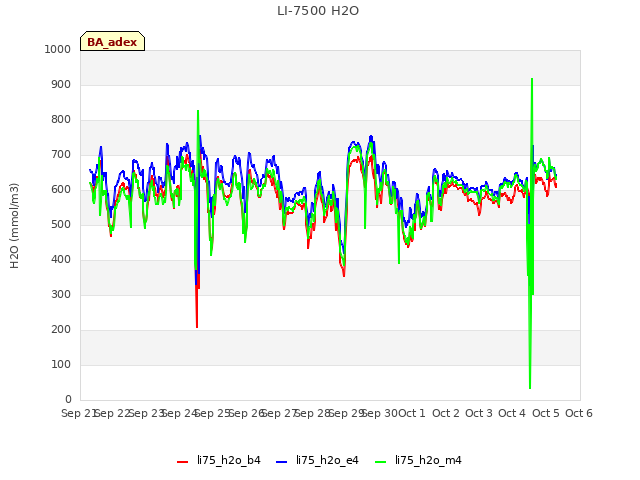Click the 0 y-axis tick label
The image size is (640, 480).
click(68, 400)
